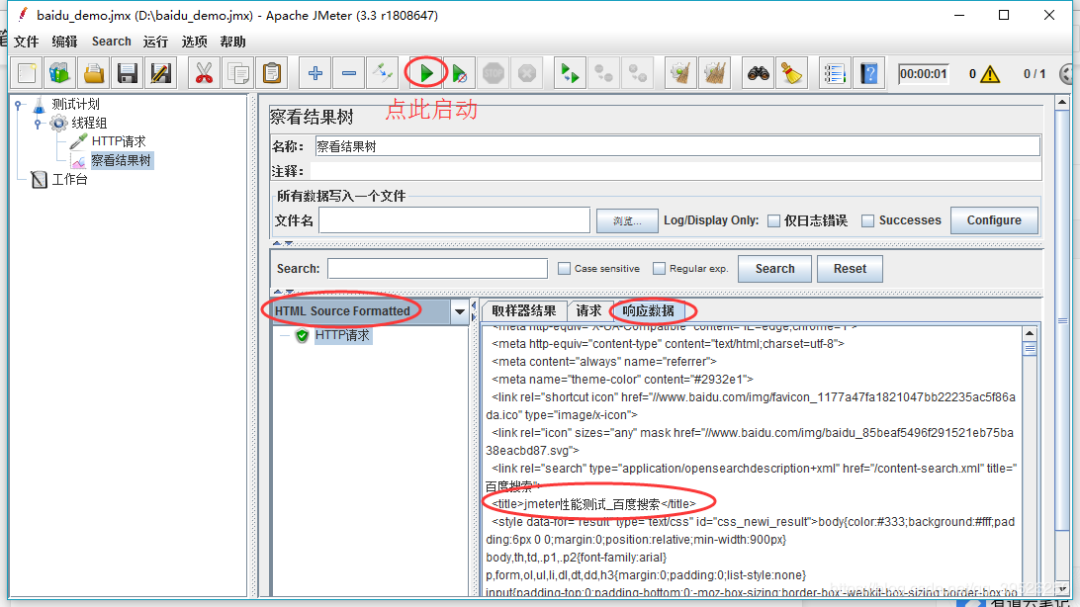Open the Search menu in the menu bar
This screenshot has height=607, width=1080.
[110, 41]
